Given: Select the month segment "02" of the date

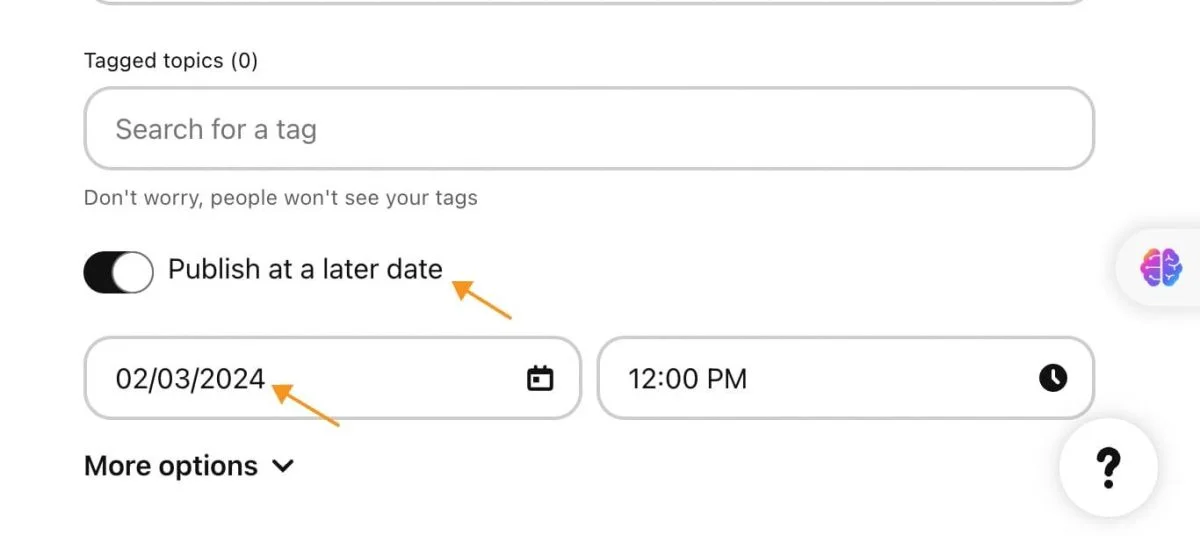Looking at the screenshot, I should pos(130,379).
